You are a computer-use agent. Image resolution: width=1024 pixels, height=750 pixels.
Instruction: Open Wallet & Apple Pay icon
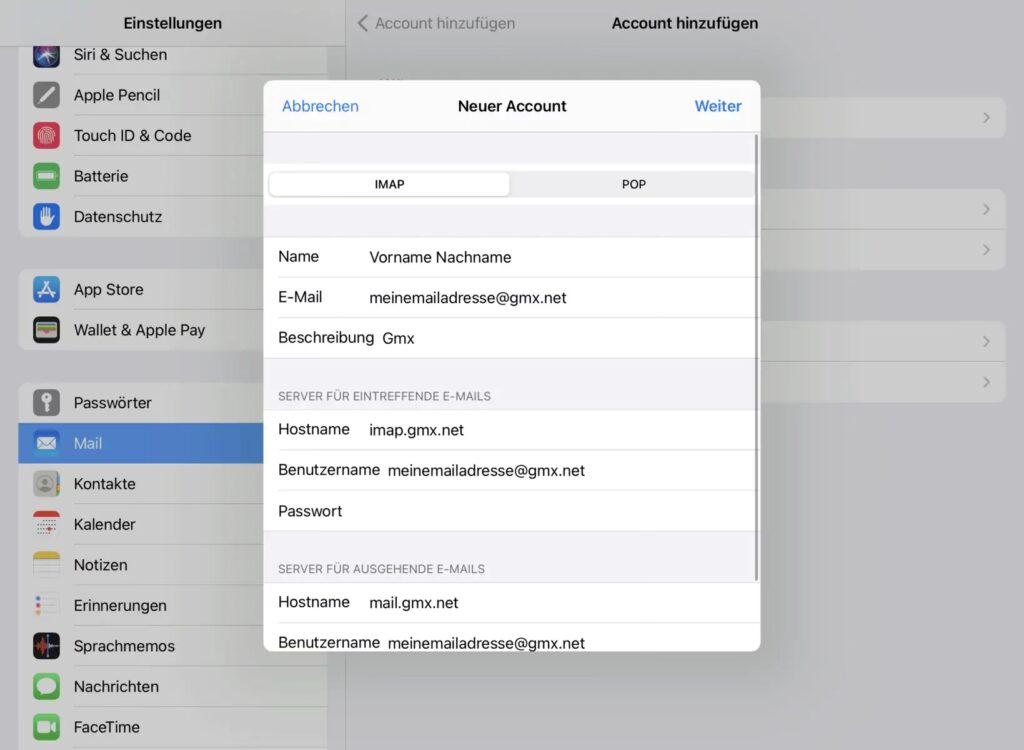(x=46, y=330)
